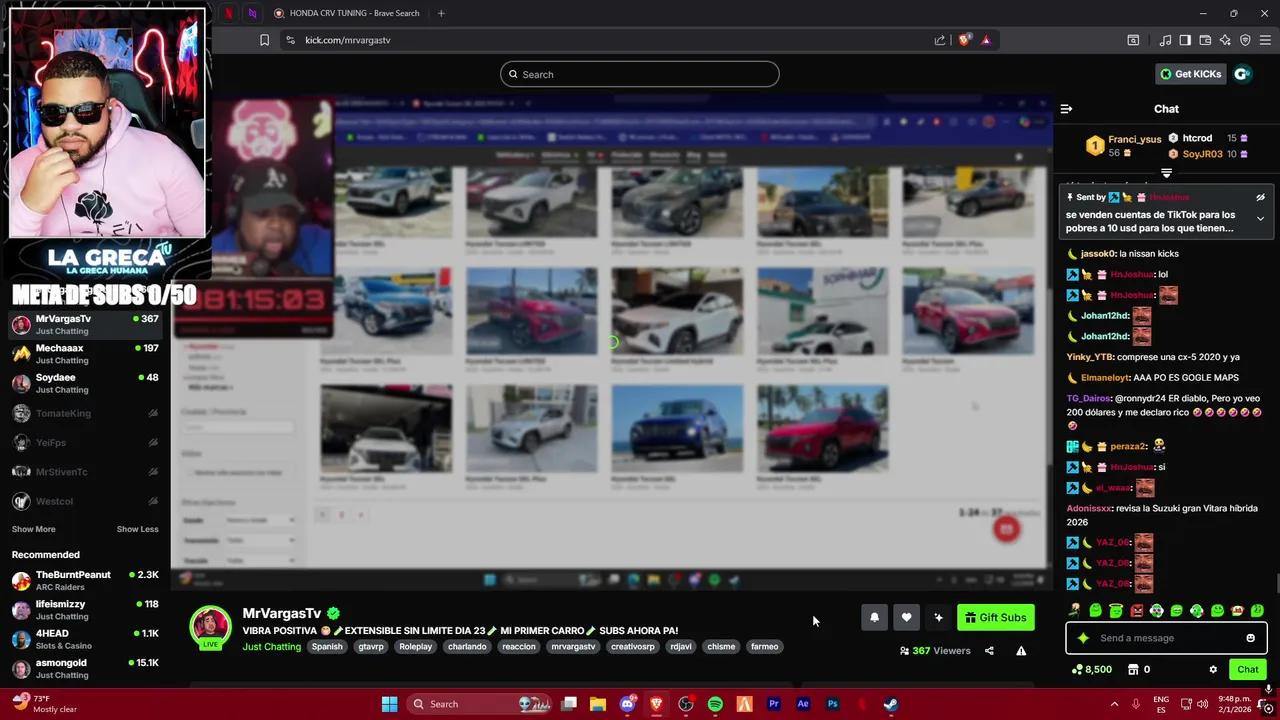Click MrVargasTv avatar with LIVE badge
This screenshot has width=1280, height=720.
210,627
